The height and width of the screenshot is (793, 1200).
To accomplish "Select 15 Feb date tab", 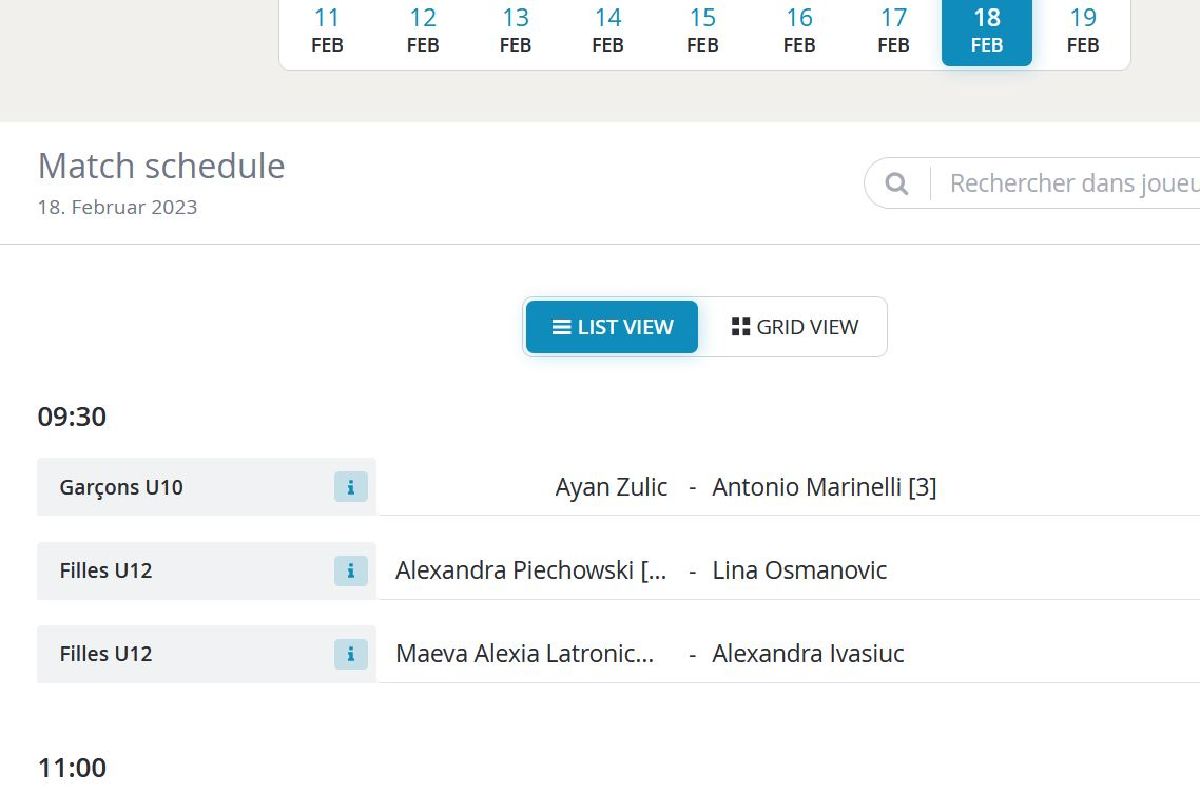I will coord(703,30).
